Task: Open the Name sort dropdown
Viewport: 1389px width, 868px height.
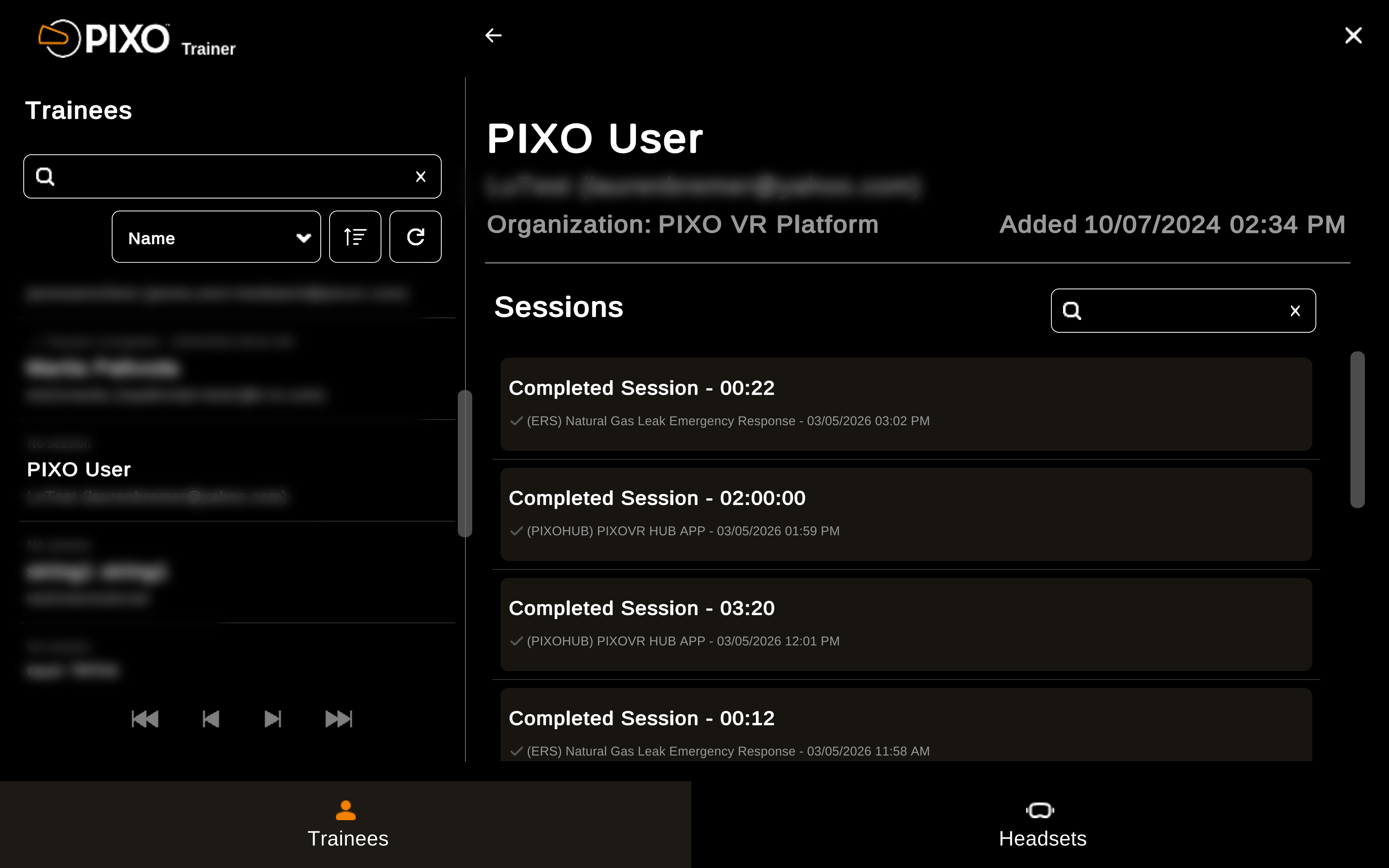Action: click(216, 237)
